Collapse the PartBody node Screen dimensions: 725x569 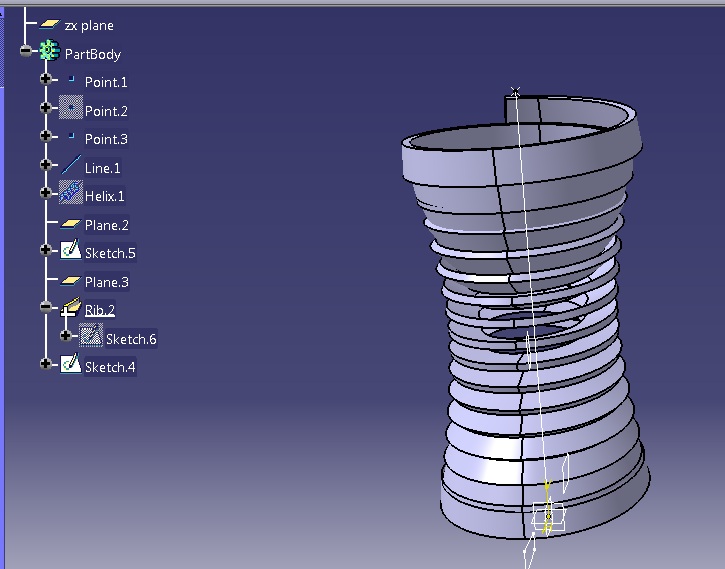pos(26,51)
